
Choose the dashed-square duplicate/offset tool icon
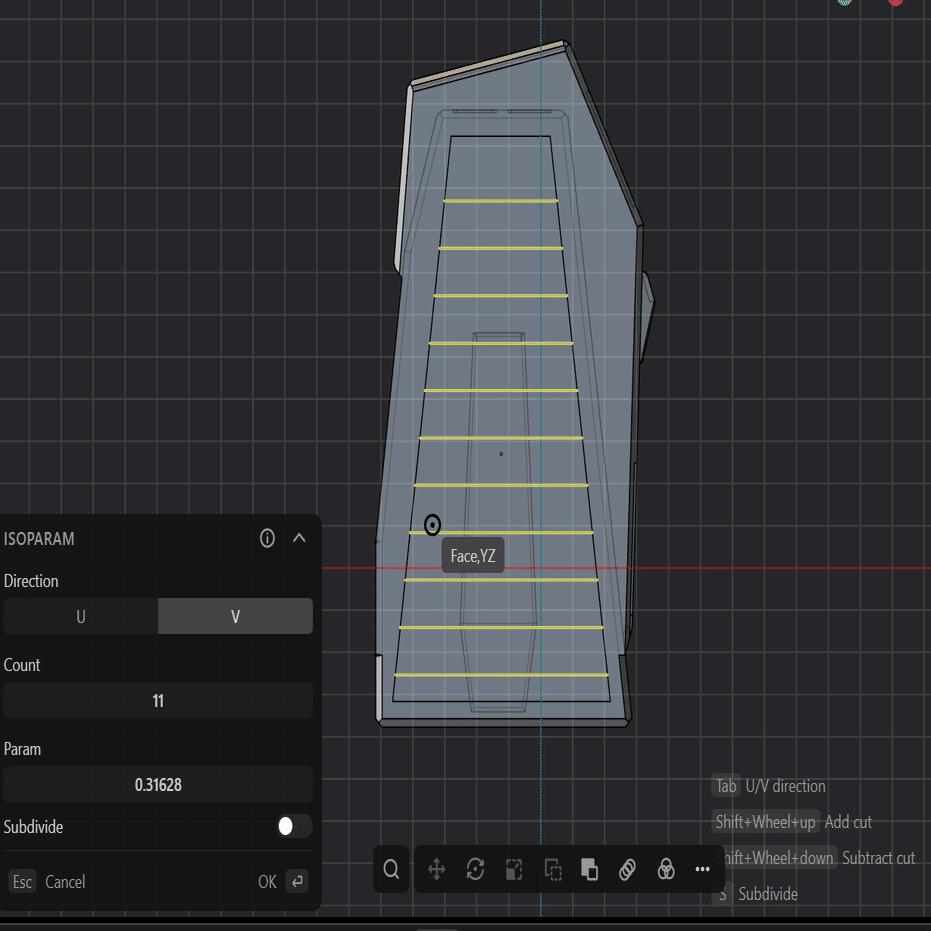pyautogui.click(x=553, y=870)
